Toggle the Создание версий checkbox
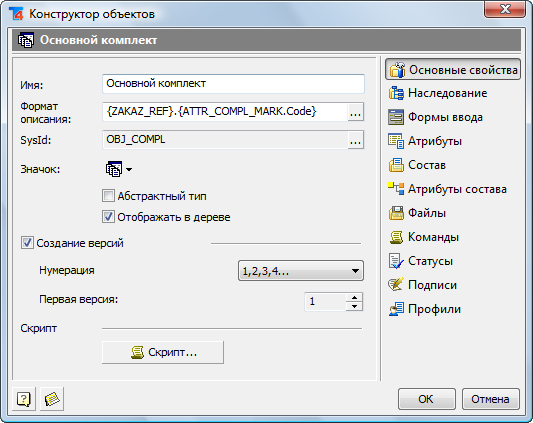Screen dimensions: 533x423 [x=27, y=243]
